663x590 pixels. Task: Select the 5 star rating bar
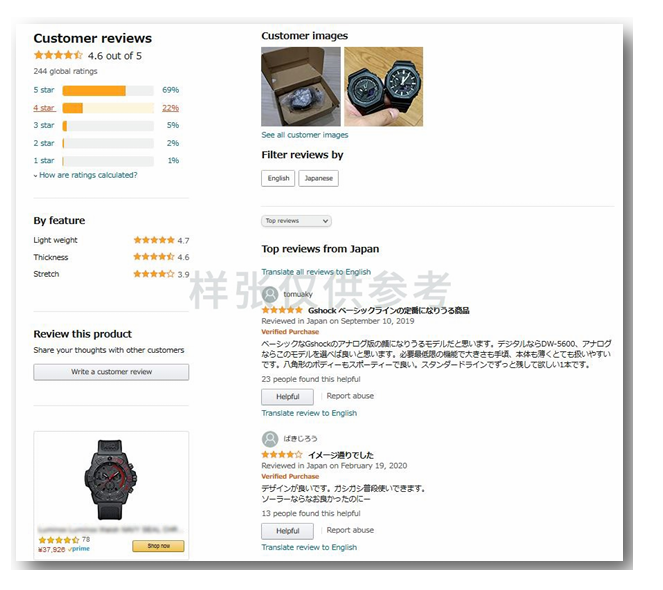pyautogui.click(x=108, y=91)
